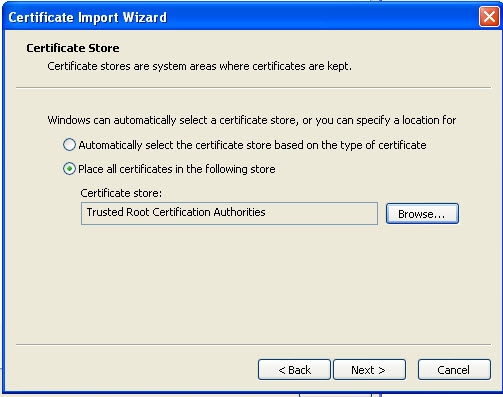Click 'Windows can automatically select' instruction text
This screenshot has width=503, height=397.
pos(252,120)
